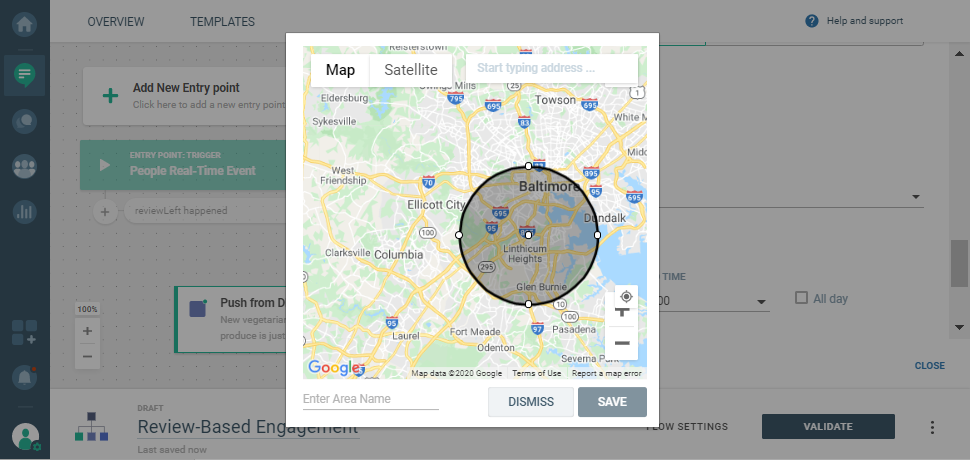Zoom in flow canvas with plus
Image resolution: width=970 pixels, height=460 pixels.
(87, 331)
